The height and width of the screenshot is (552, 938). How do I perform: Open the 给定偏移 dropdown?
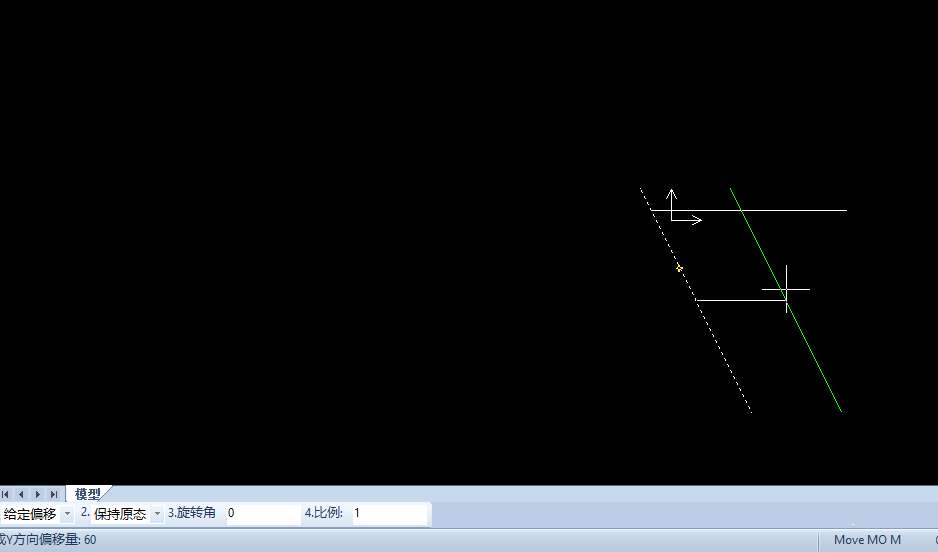point(67,514)
